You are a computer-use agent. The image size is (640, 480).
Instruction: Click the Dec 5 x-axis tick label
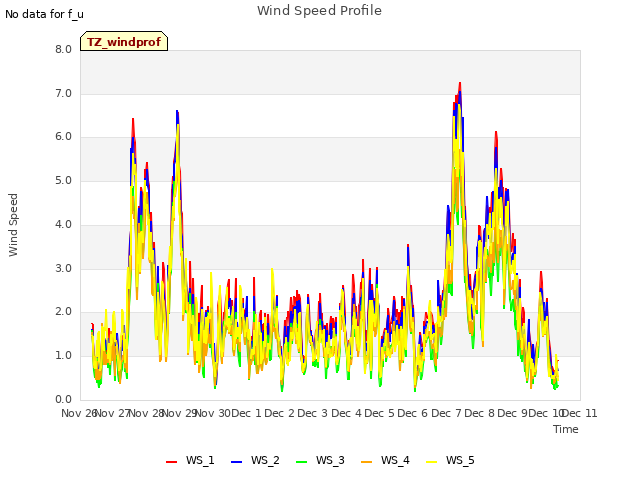380,413
